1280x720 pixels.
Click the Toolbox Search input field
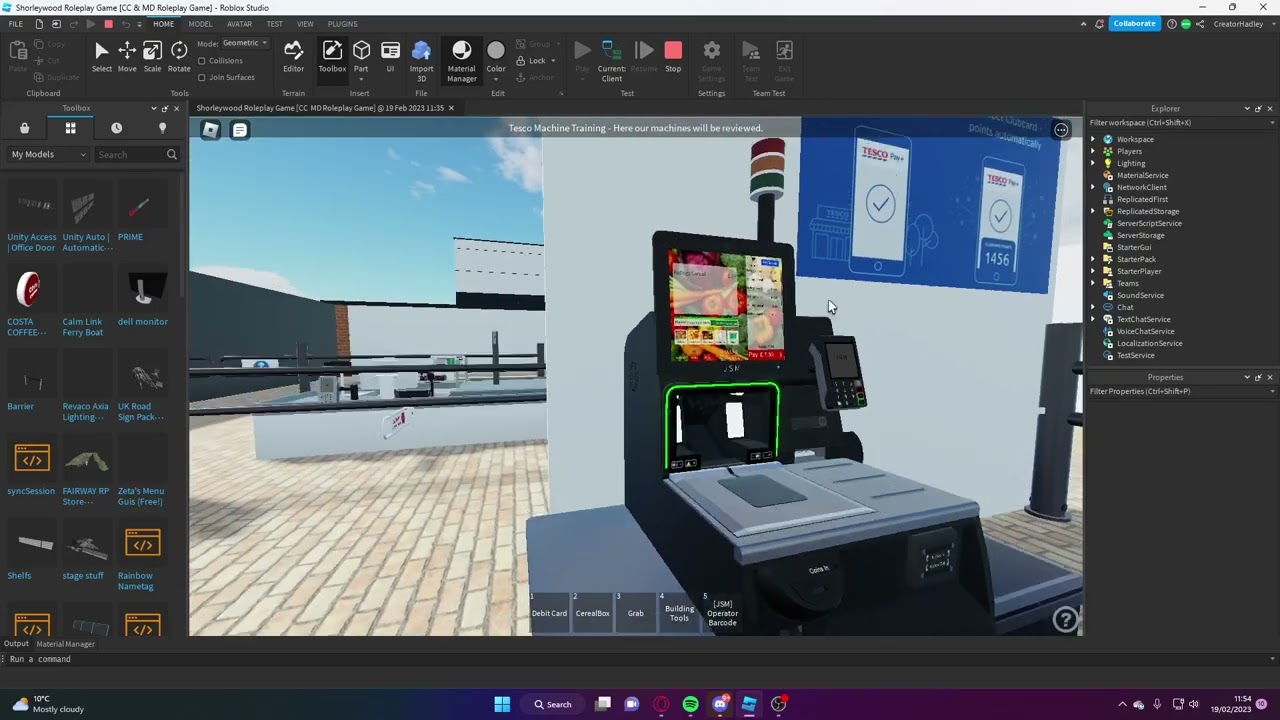(130, 154)
